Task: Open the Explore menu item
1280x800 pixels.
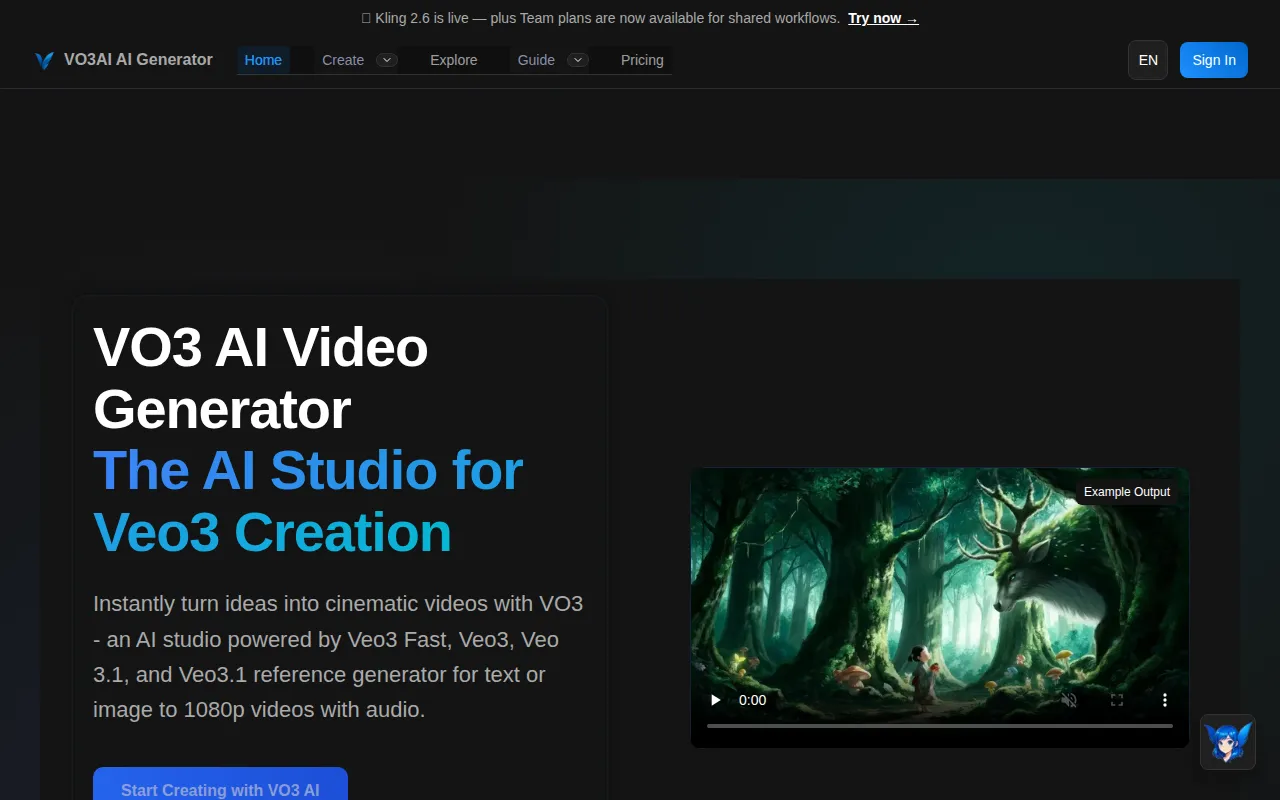Action: (x=454, y=60)
